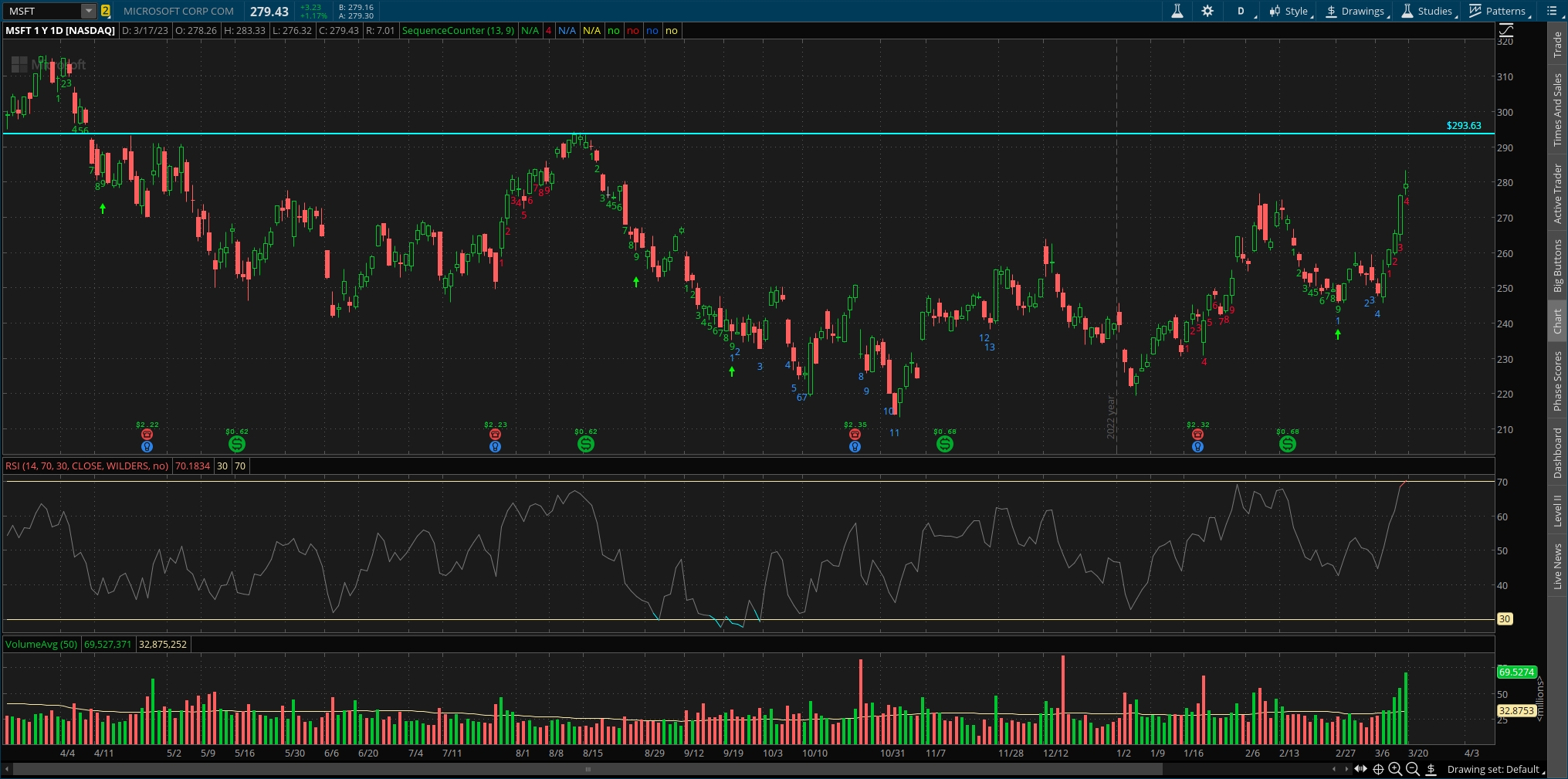Click the horizontal chart scrollbar
Viewport: 1568px width, 779px height.
pyautogui.click(x=587, y=769)
